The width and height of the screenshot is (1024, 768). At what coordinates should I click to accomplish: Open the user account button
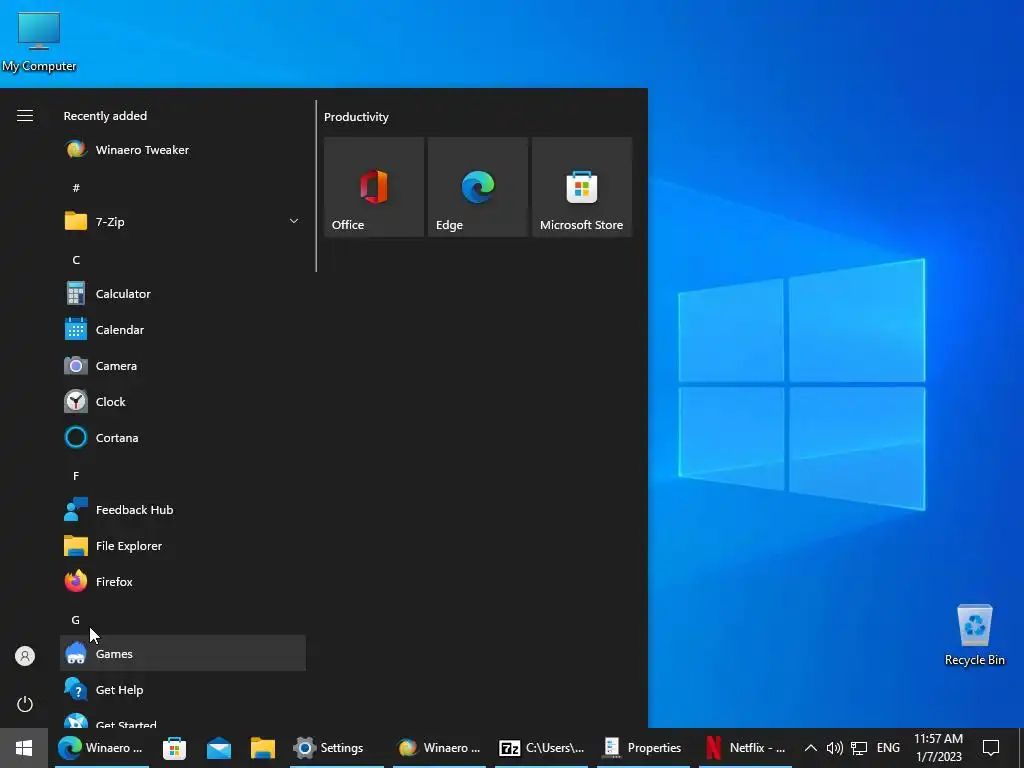point(25,656)
